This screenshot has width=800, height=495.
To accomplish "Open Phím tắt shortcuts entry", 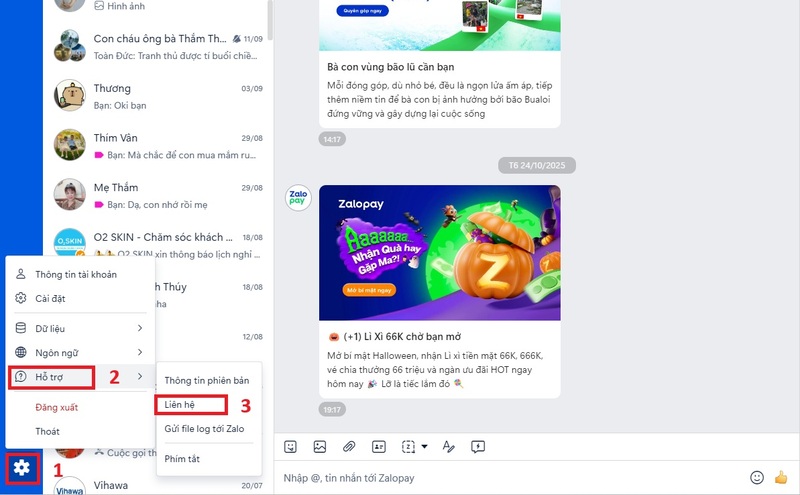I will coord(182,459).
